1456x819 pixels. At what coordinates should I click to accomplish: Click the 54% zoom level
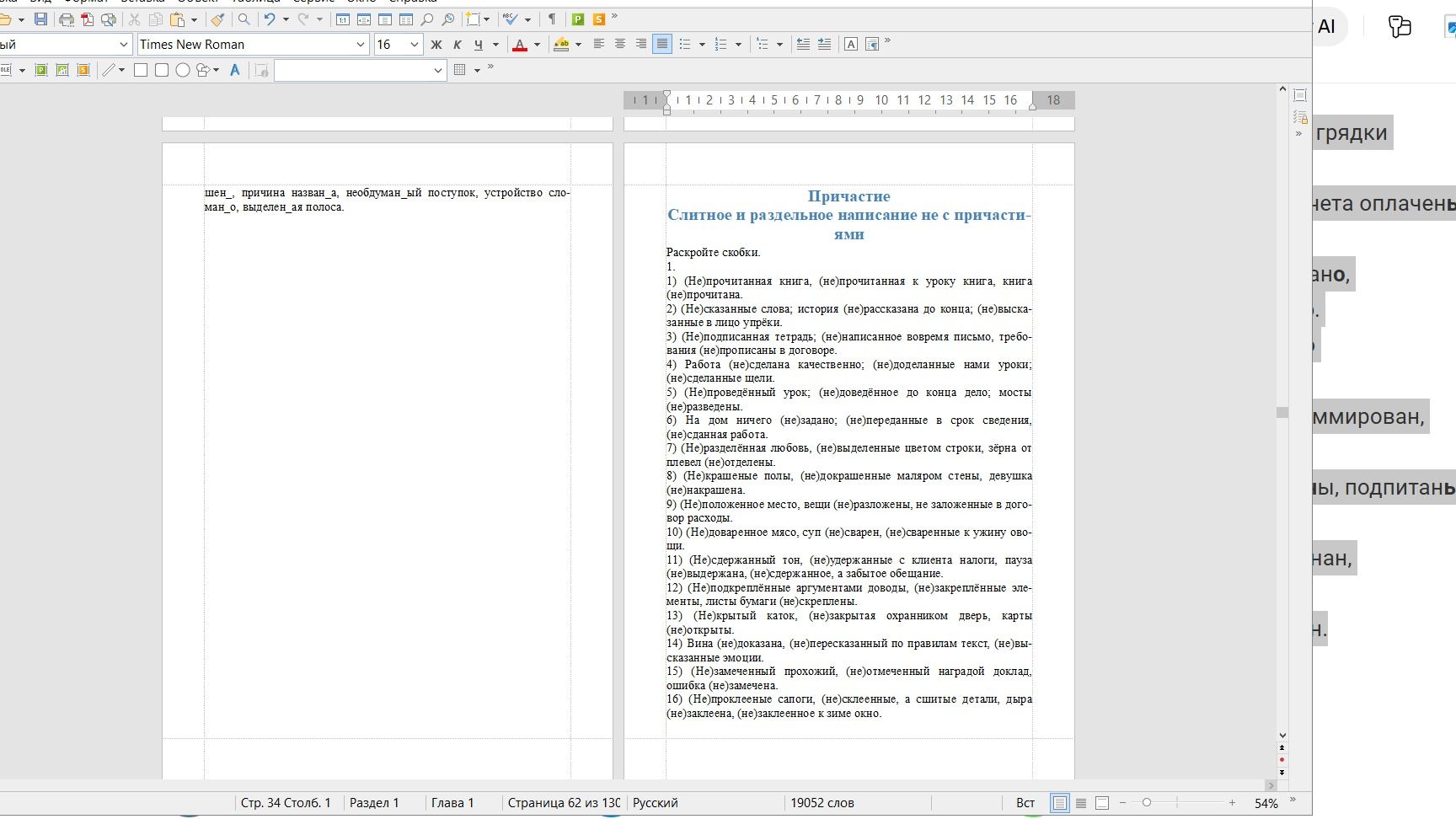1266,803
